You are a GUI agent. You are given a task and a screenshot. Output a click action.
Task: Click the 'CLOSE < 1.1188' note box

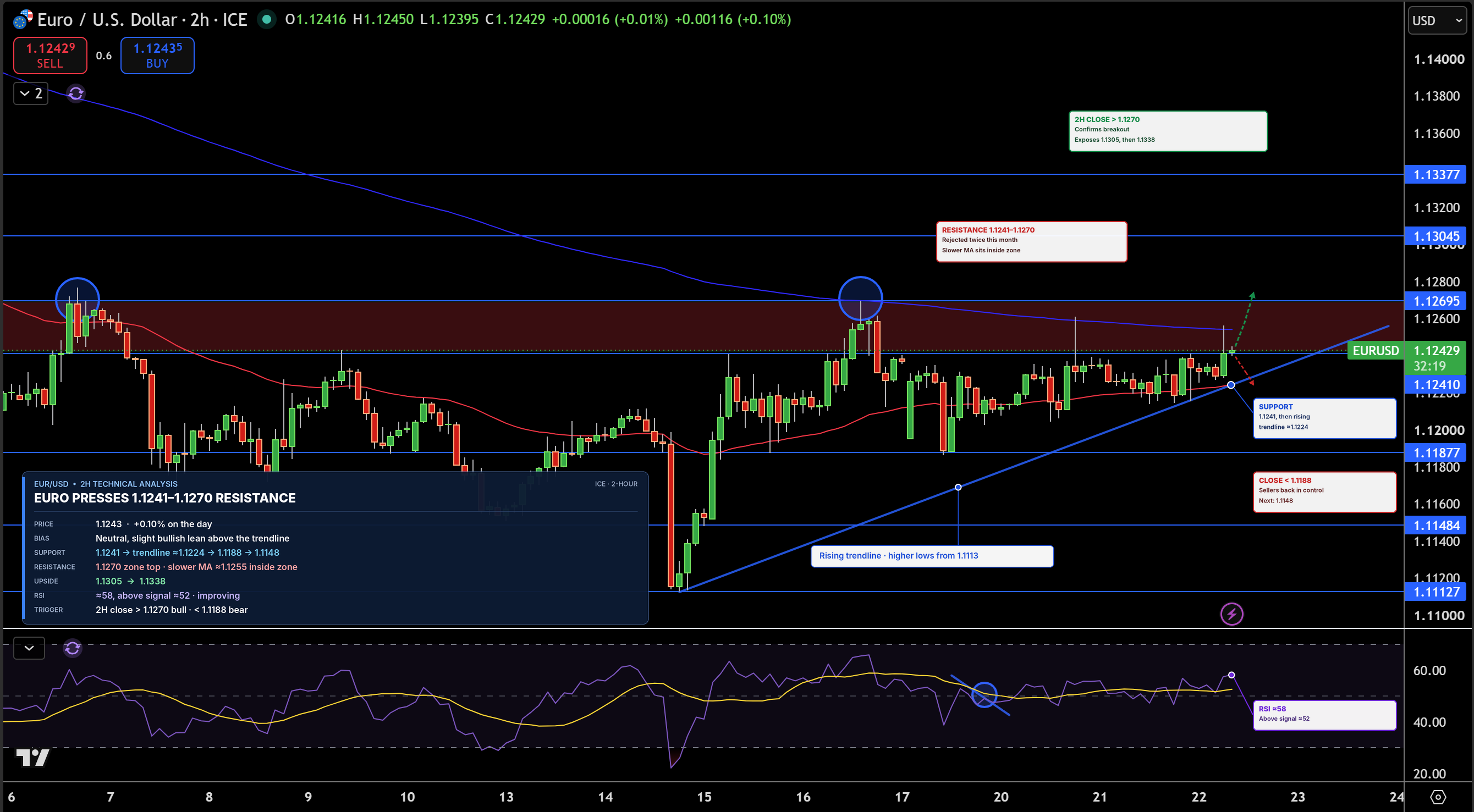pyautogui.click(x=1324, y=492)
